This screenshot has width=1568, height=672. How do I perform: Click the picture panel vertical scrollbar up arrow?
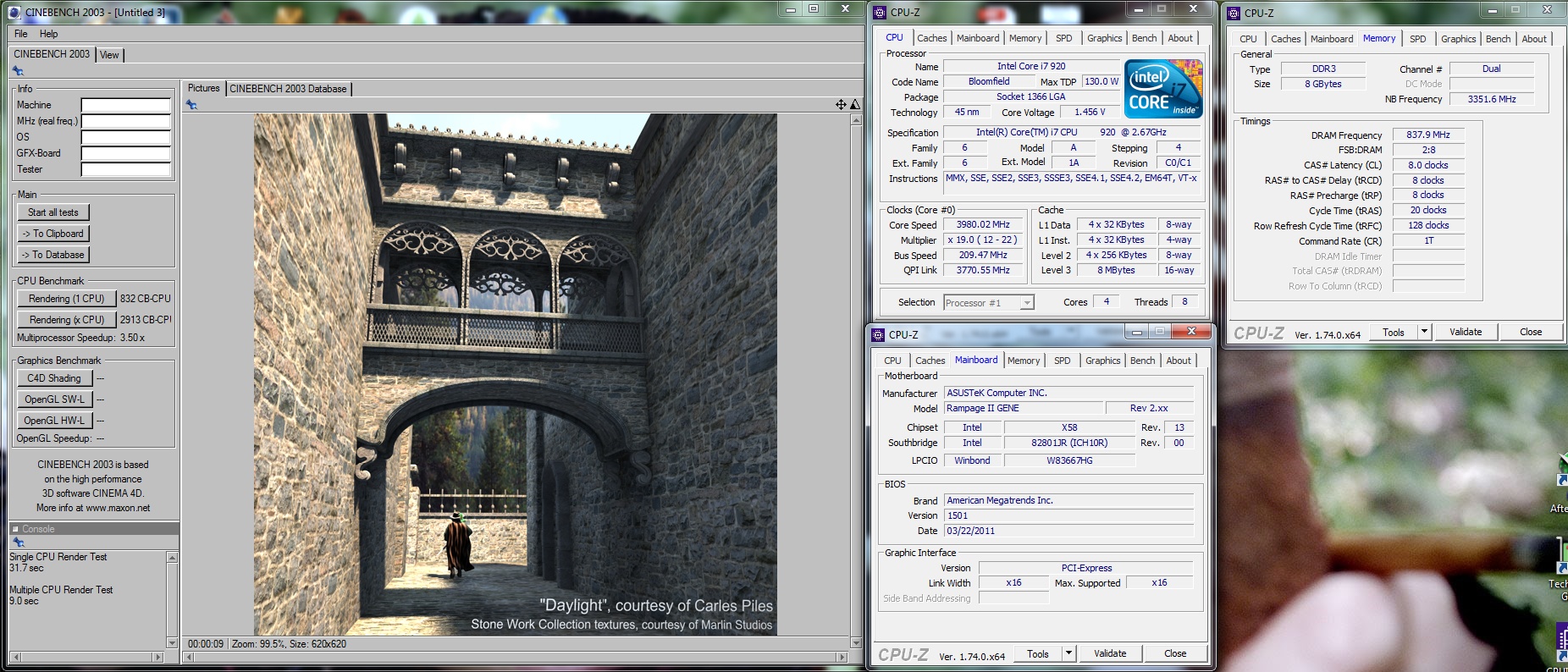(x=856, y=119)
